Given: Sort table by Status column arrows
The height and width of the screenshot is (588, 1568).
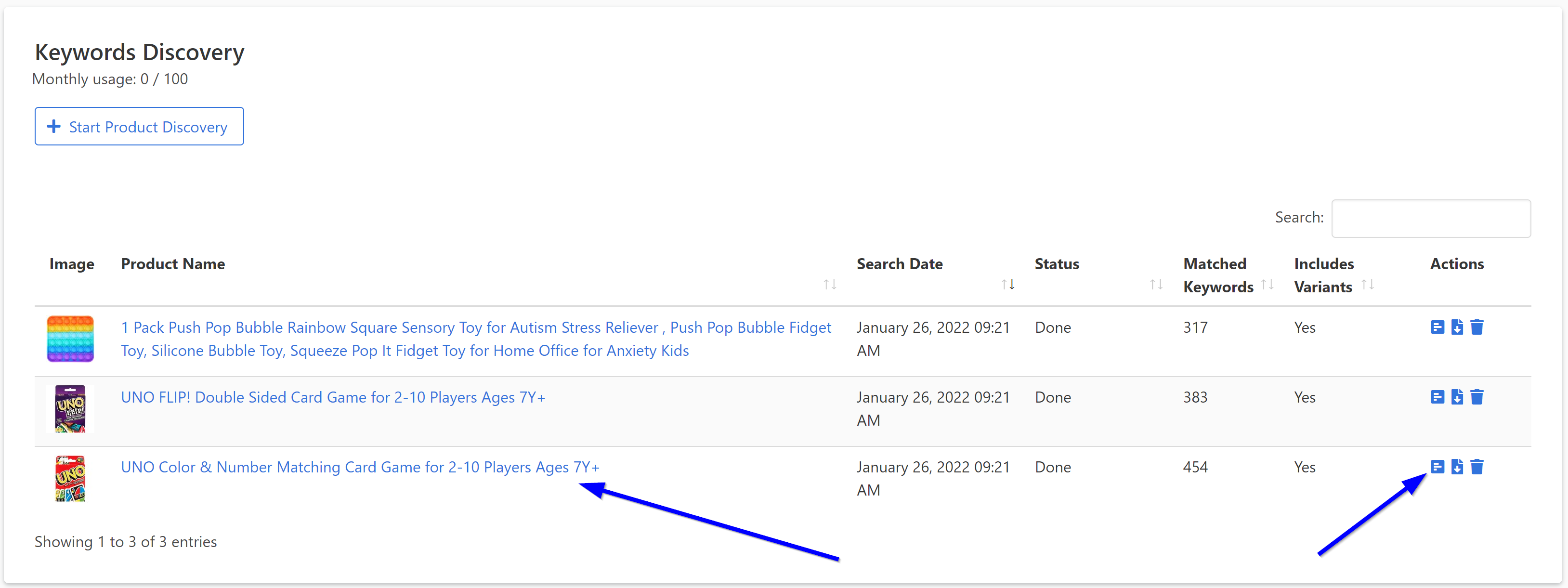Looking at the screenshot, I should [1156, 284].
